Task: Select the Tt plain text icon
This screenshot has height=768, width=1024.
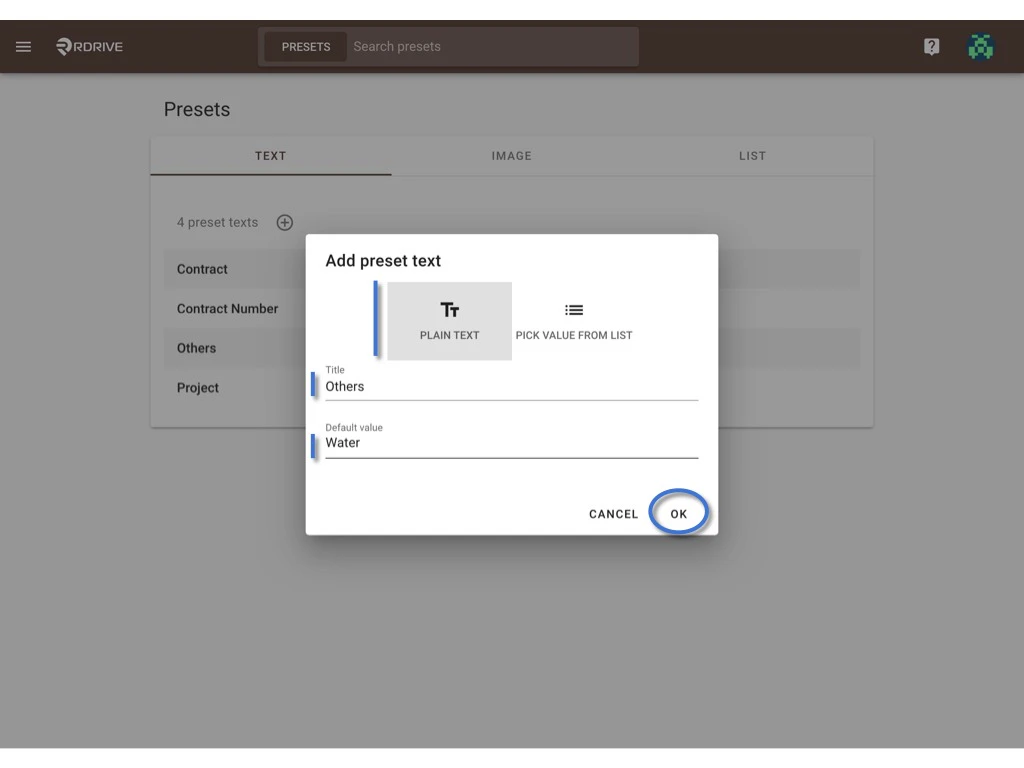Action: (449, 309)
